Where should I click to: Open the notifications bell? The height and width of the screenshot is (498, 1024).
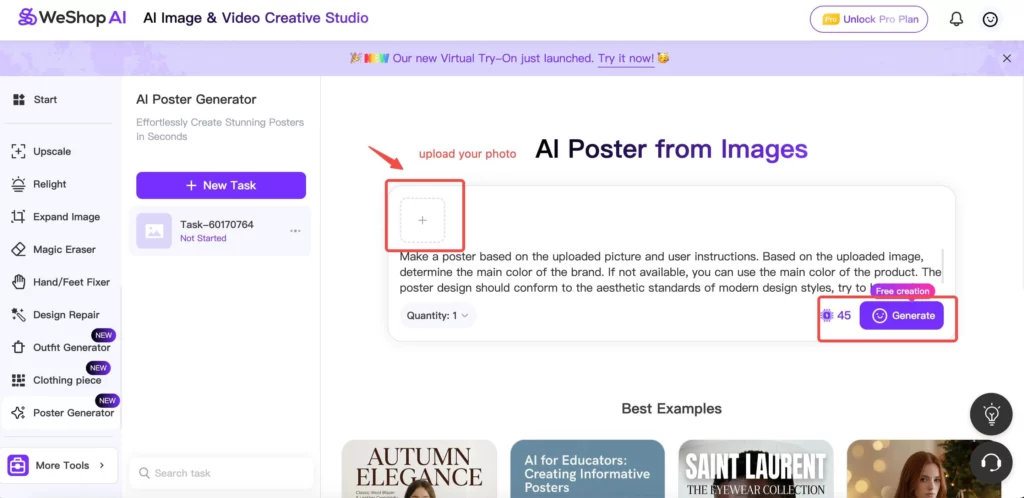click(956, 19)
